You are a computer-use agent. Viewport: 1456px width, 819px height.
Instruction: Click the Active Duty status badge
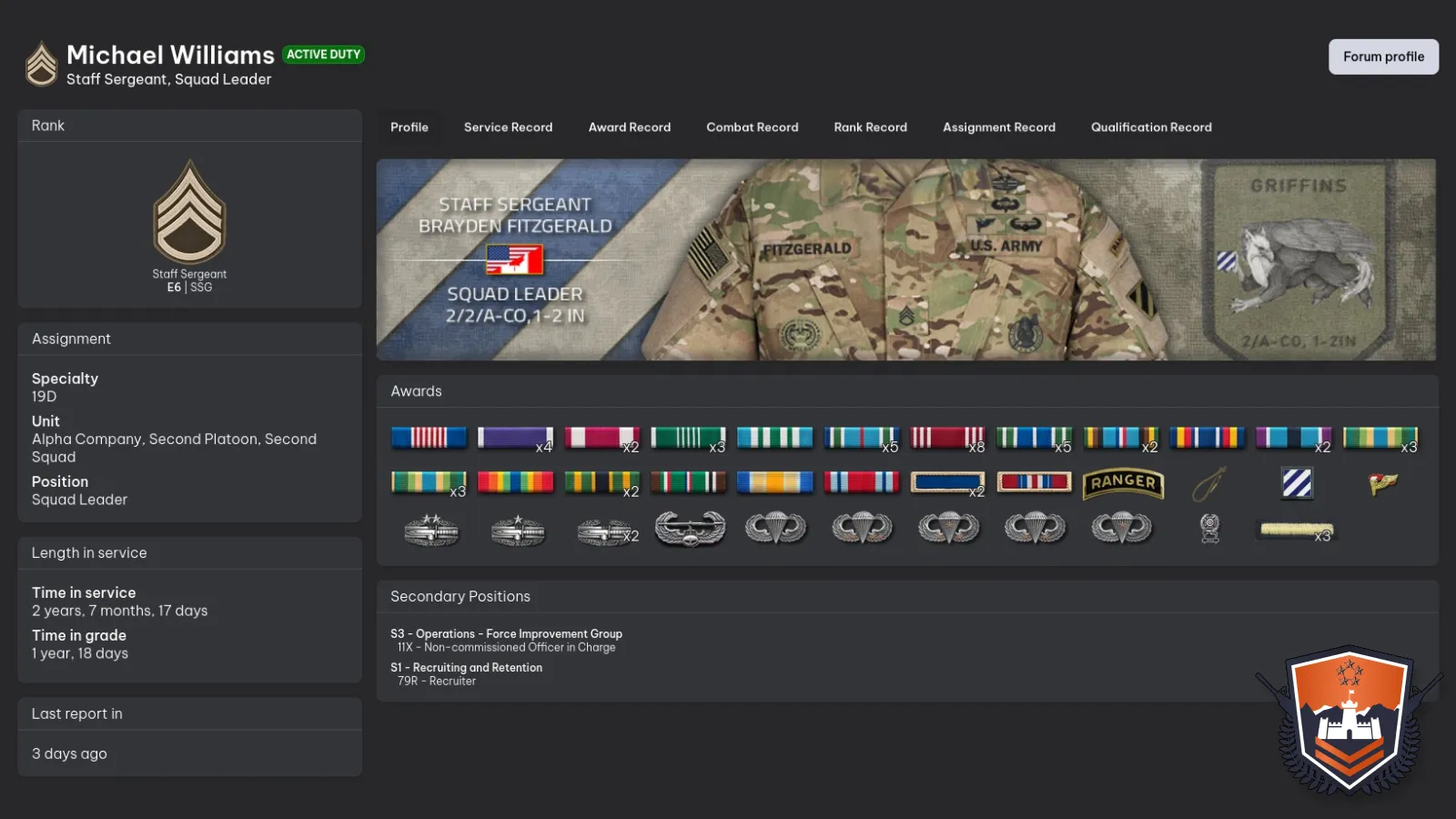[x=323, y=55]
